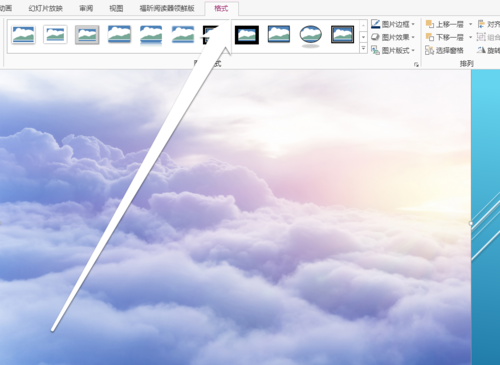
Task: Click the 上移一层 button
Action: pos(445,24)
